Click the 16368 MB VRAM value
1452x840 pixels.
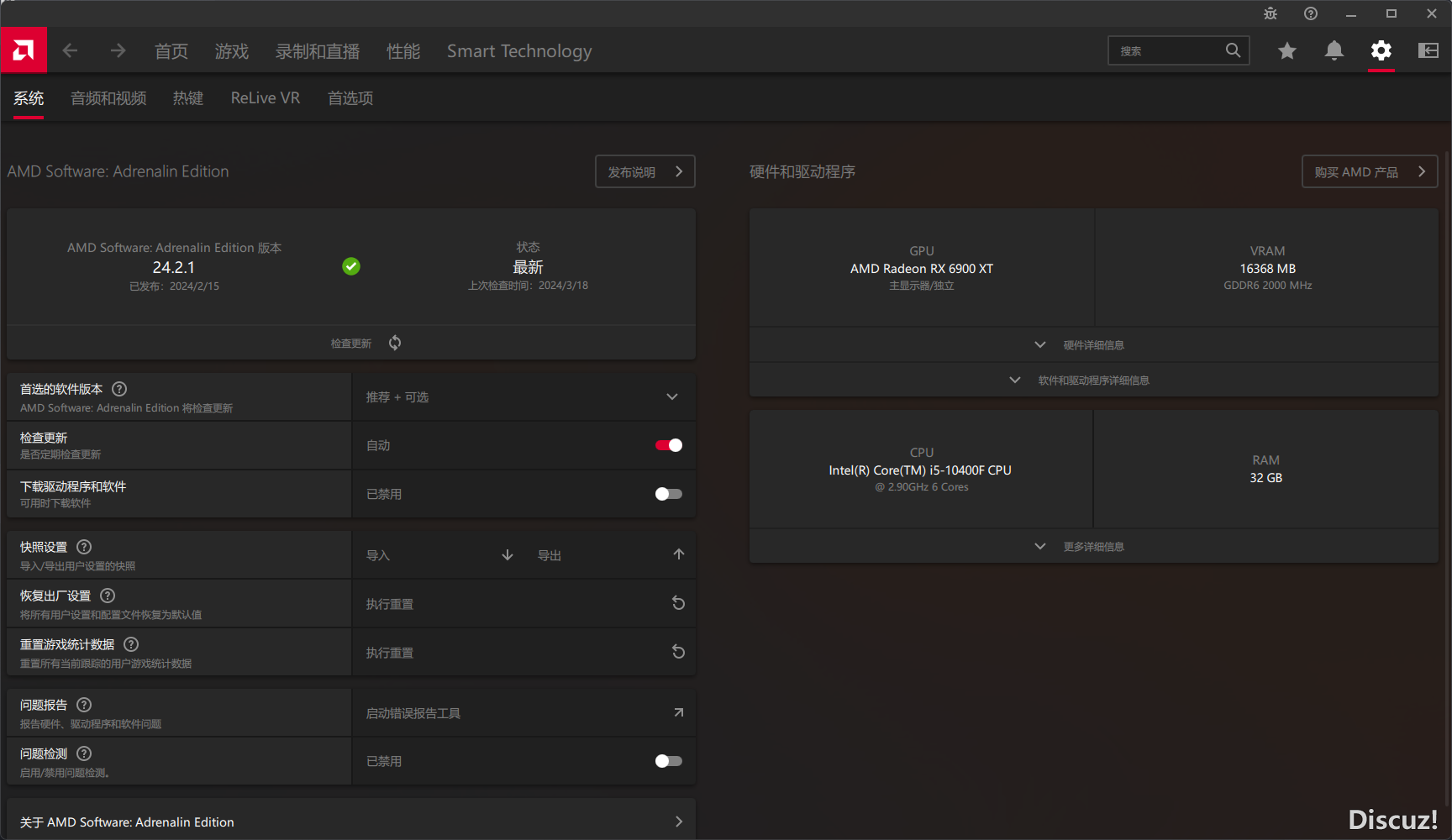(x=1268, y=269)
